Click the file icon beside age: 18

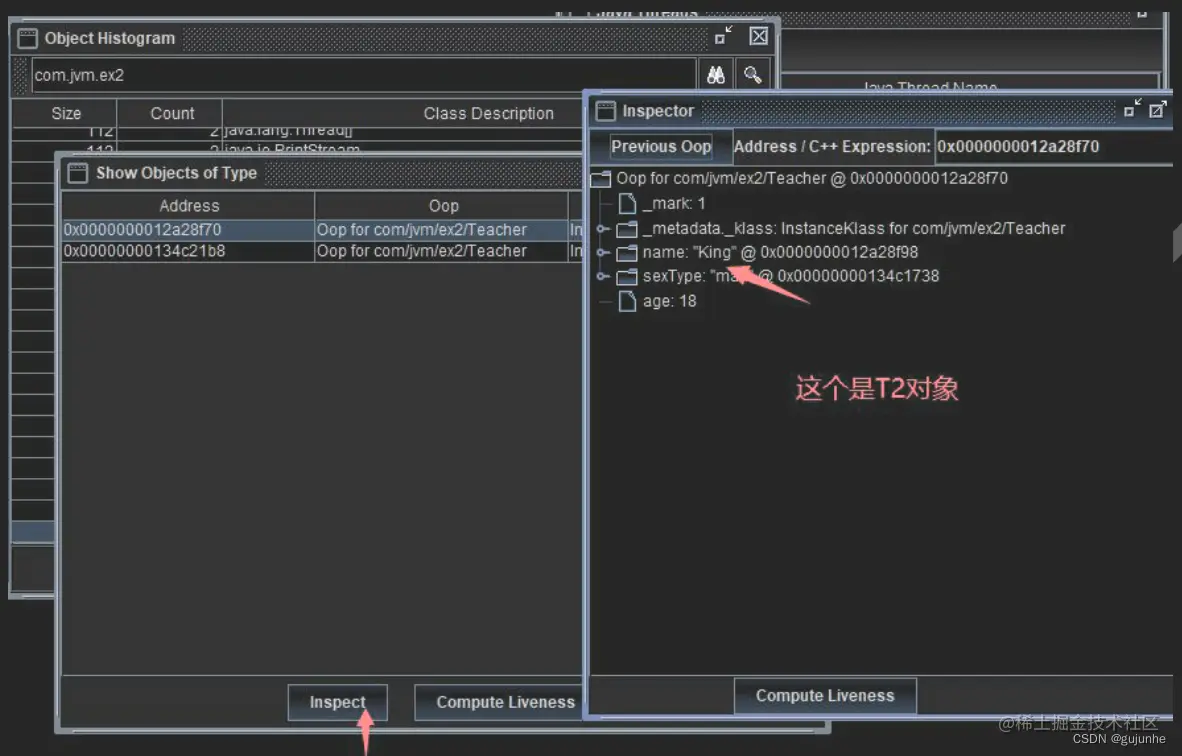(627, 301)
